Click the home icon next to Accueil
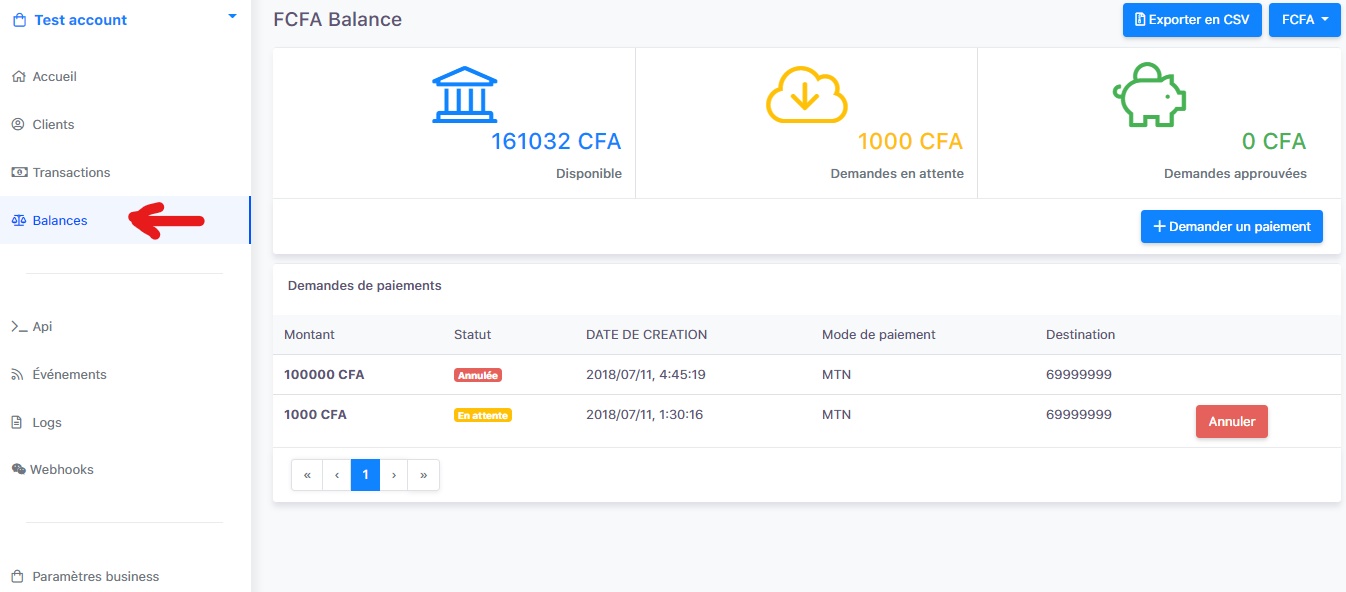The height and width of the screenshot is (592, 1346). pyautogui.click(x=18, y=77)
